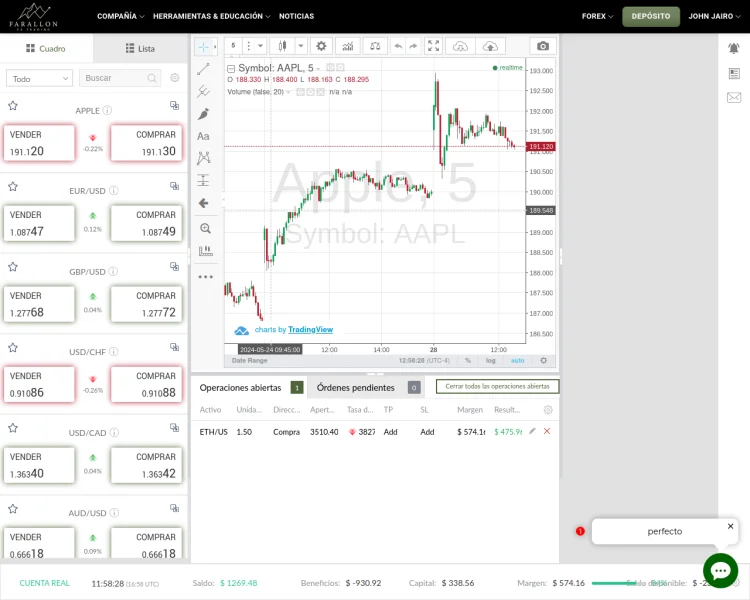Open the TradingView link
Viewport: 750px width, 600px height.
(x=310, y=329)
